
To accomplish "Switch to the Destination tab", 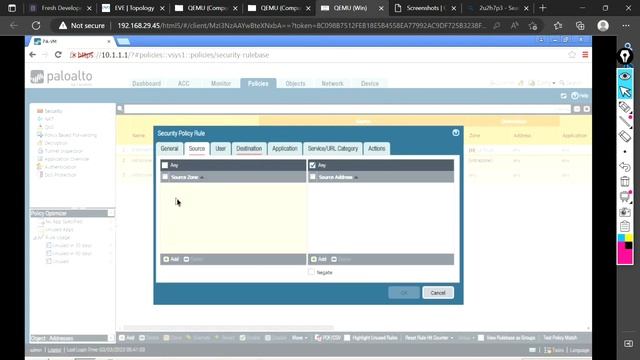I will pos(249,149).
